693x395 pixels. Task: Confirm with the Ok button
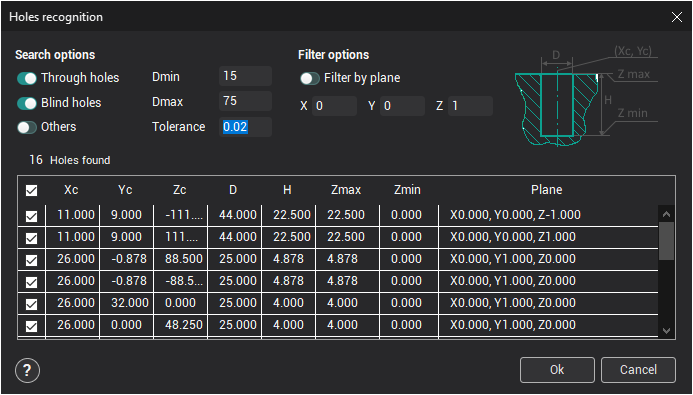coord(557,370)
